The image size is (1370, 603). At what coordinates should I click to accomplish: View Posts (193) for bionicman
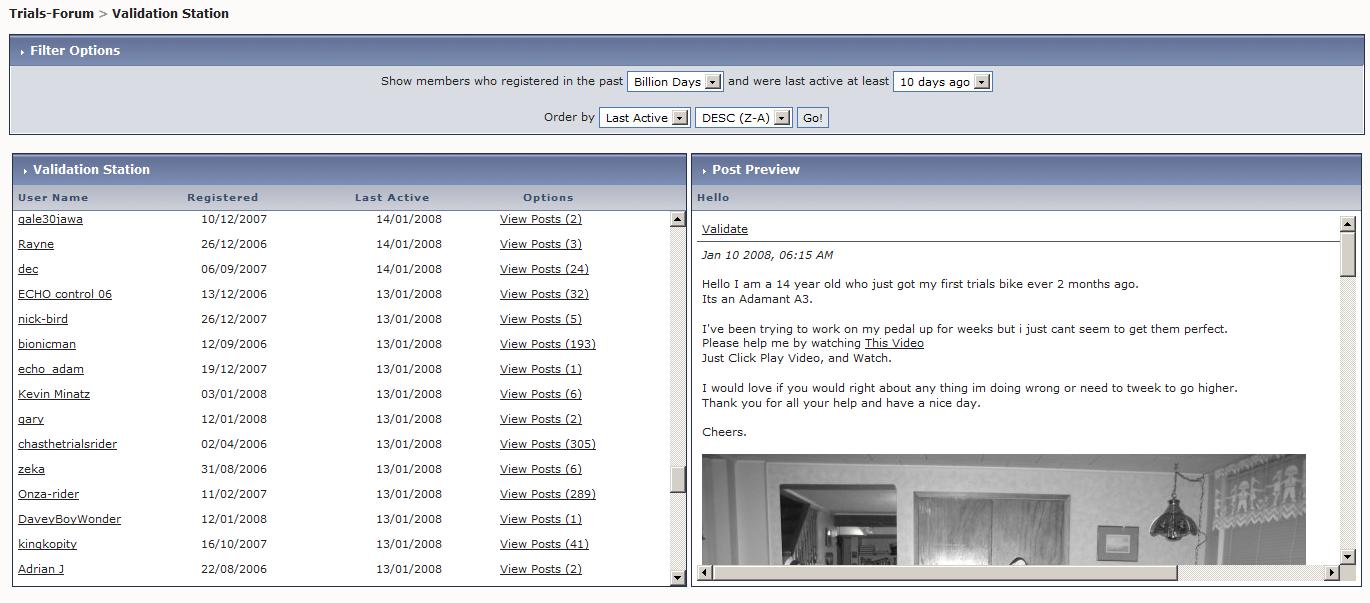pyautogui.click(x=548, y=344)
